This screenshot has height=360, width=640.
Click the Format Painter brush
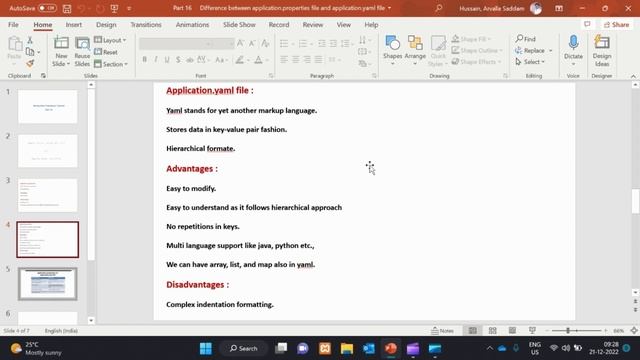(30, 64)
